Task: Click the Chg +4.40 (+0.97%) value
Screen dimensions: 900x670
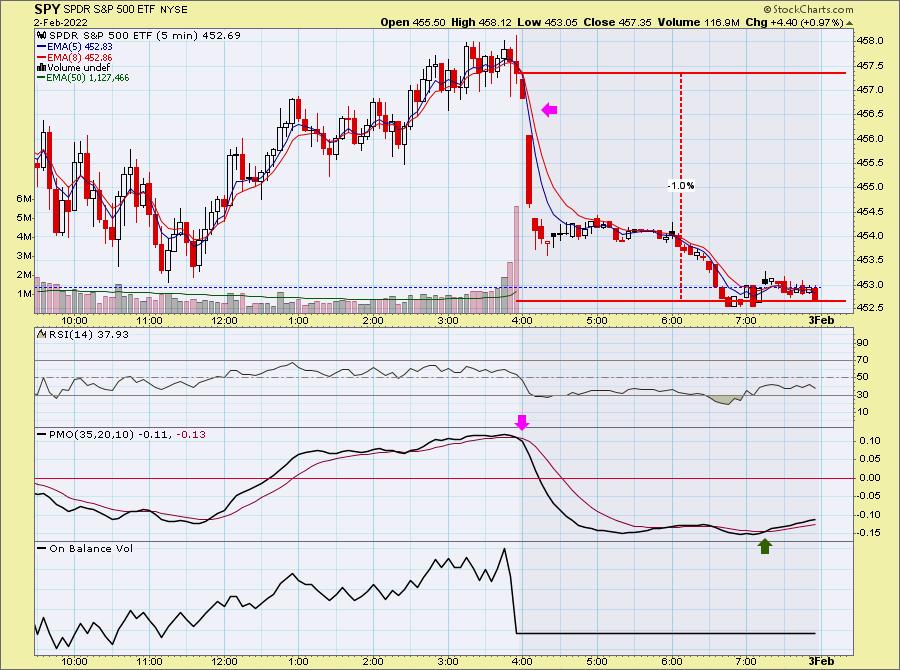Action: click(794, 22)
